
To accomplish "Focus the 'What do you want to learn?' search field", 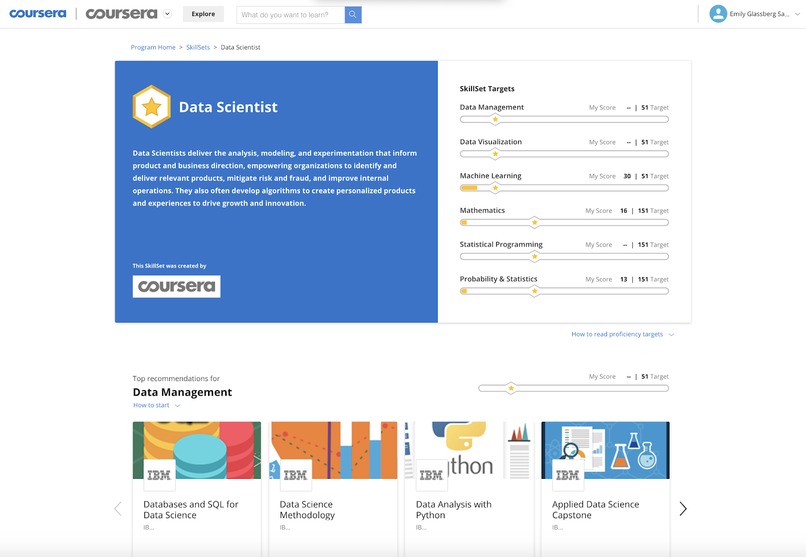I will coord(290,14).
